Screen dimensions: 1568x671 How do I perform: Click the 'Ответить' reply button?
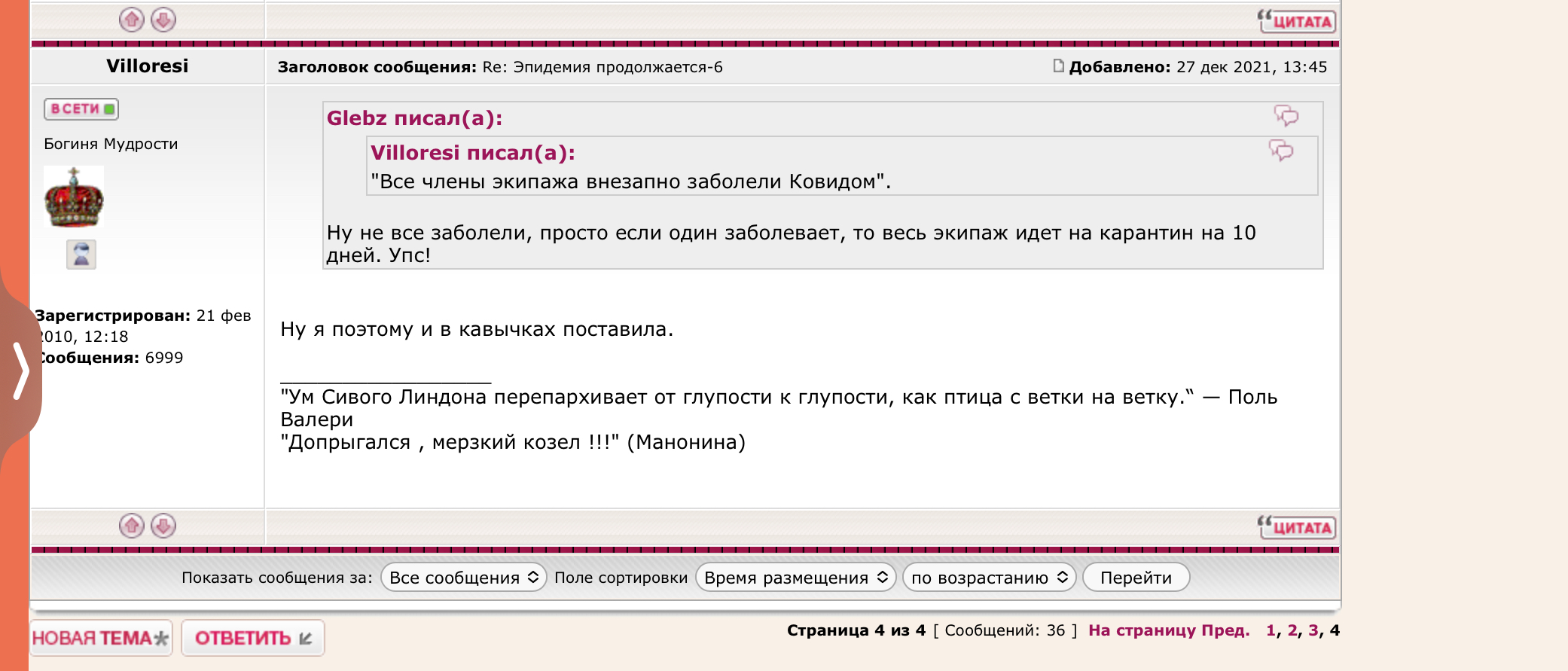pos(253,638)
